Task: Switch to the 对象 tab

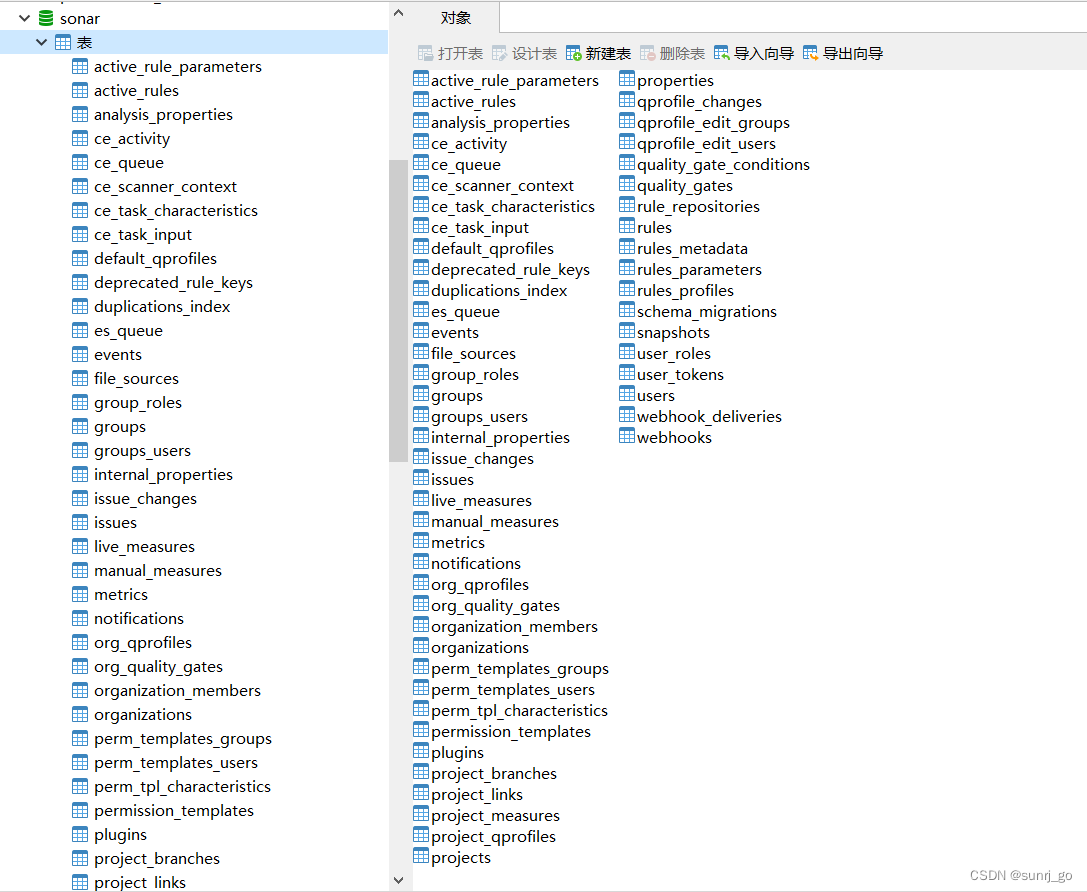Action: [455, 18]
